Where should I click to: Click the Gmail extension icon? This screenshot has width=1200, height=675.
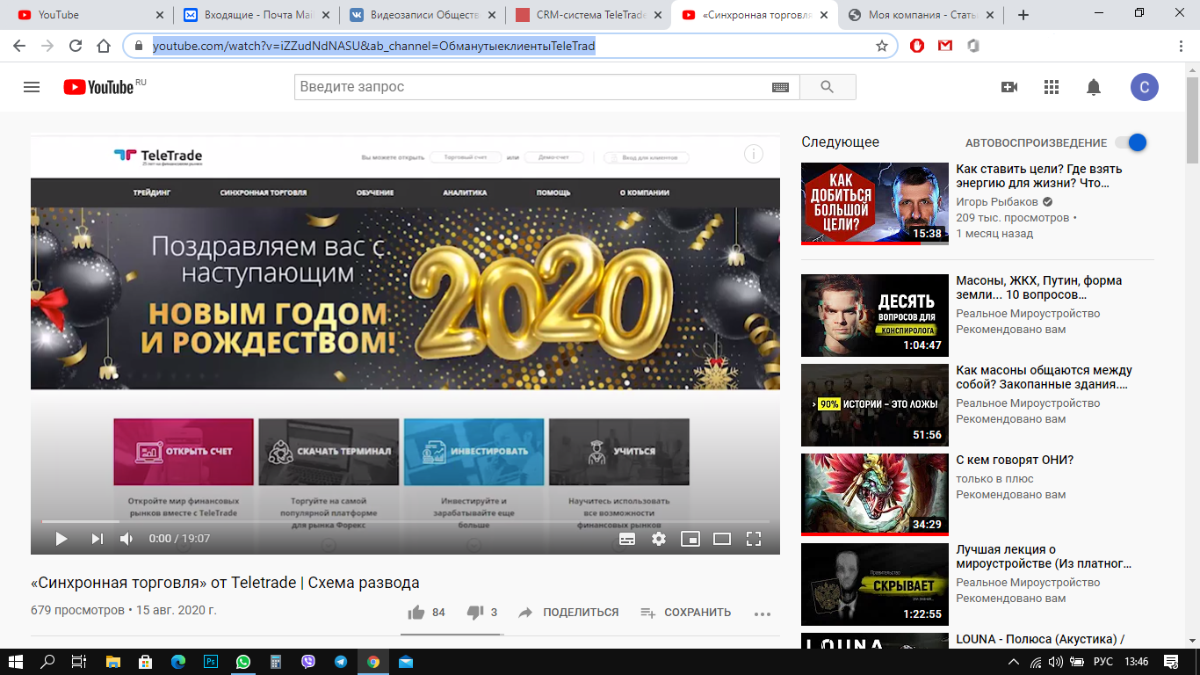click(945, 46)
